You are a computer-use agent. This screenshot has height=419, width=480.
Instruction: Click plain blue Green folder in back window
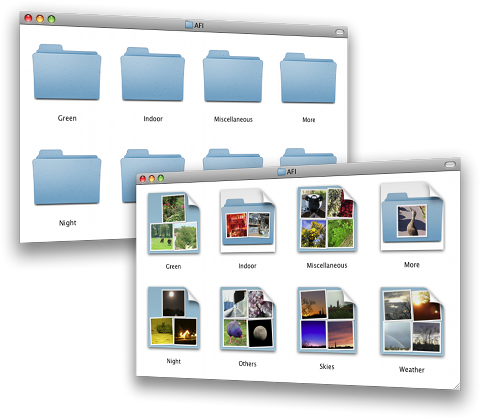(67, 72)
